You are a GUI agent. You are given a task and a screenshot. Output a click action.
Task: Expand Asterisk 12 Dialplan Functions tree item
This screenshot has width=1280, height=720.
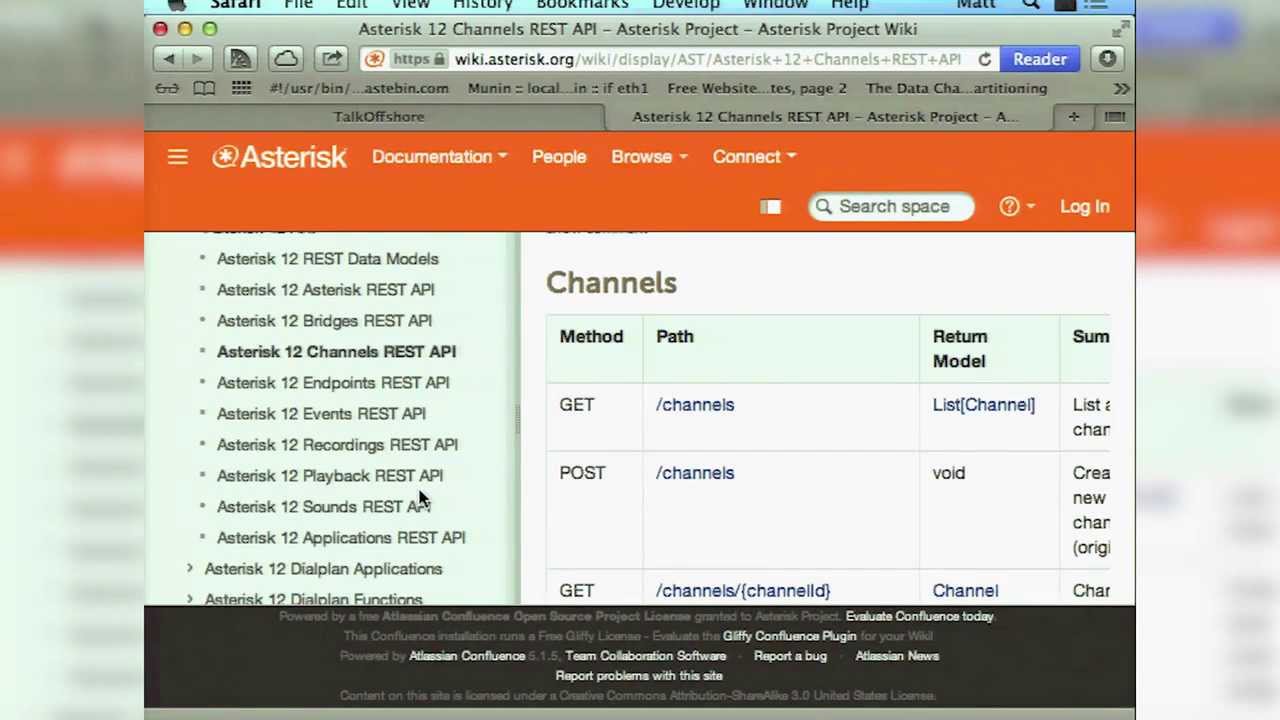(189, 599)
